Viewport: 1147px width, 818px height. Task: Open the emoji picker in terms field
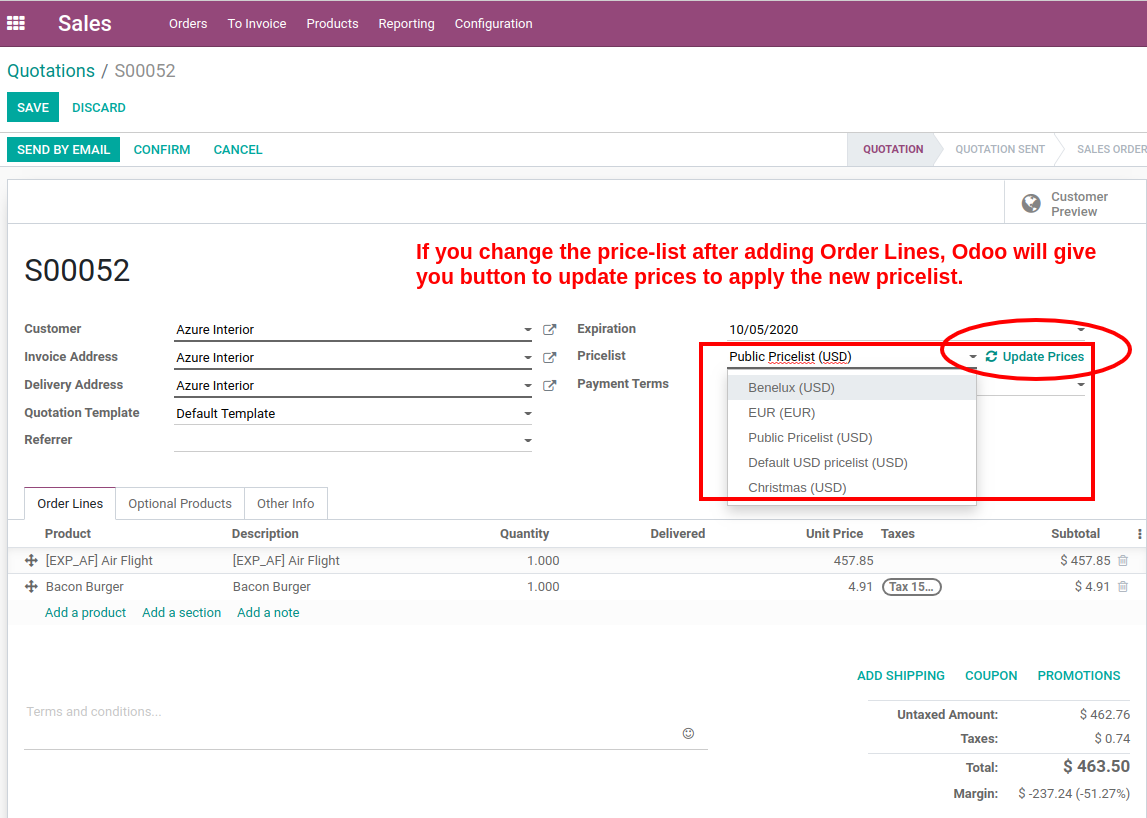[x=688, y=733]
